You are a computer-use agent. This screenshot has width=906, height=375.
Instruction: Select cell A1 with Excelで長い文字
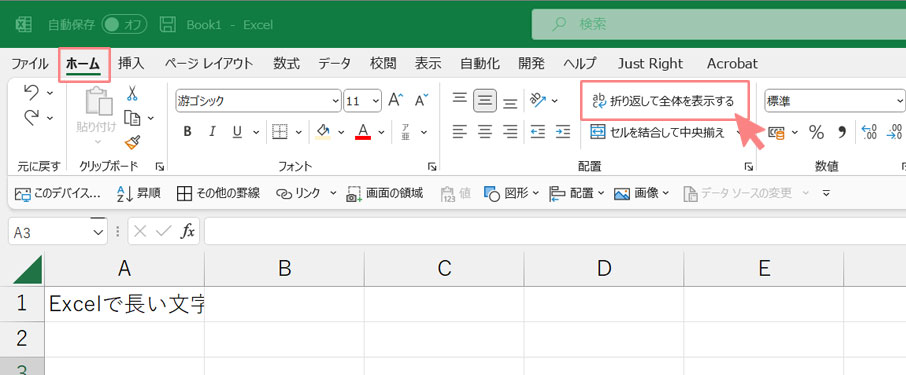click(124, 304)
